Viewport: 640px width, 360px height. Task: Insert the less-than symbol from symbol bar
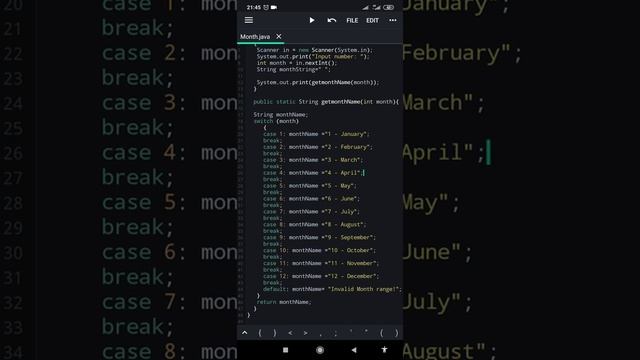[x=290, y=333]
